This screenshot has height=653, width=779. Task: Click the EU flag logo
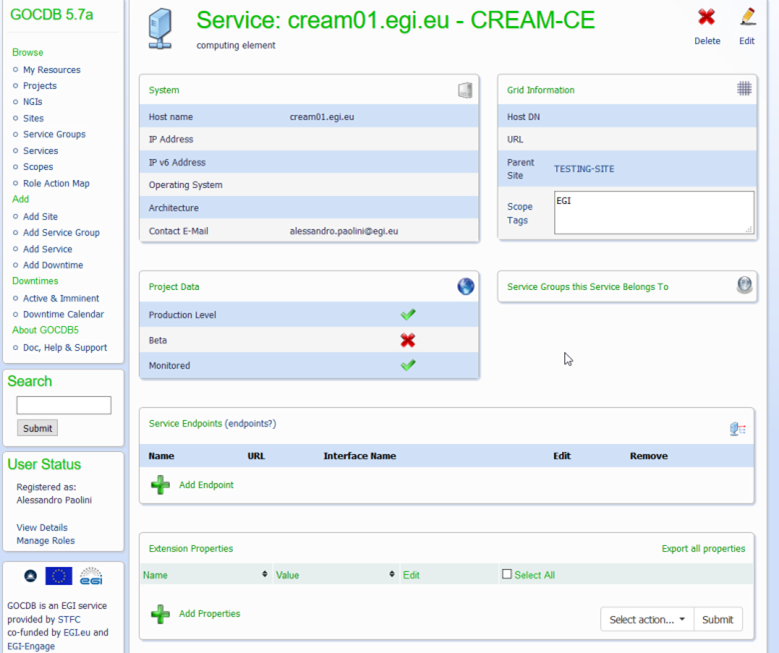pos(59,576)
